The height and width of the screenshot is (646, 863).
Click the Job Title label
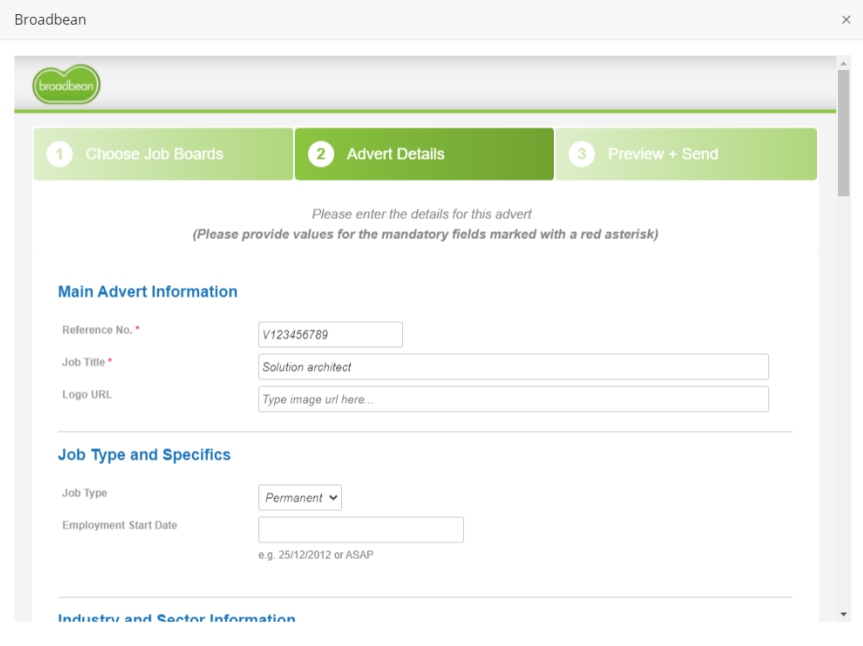pos(83,362)
